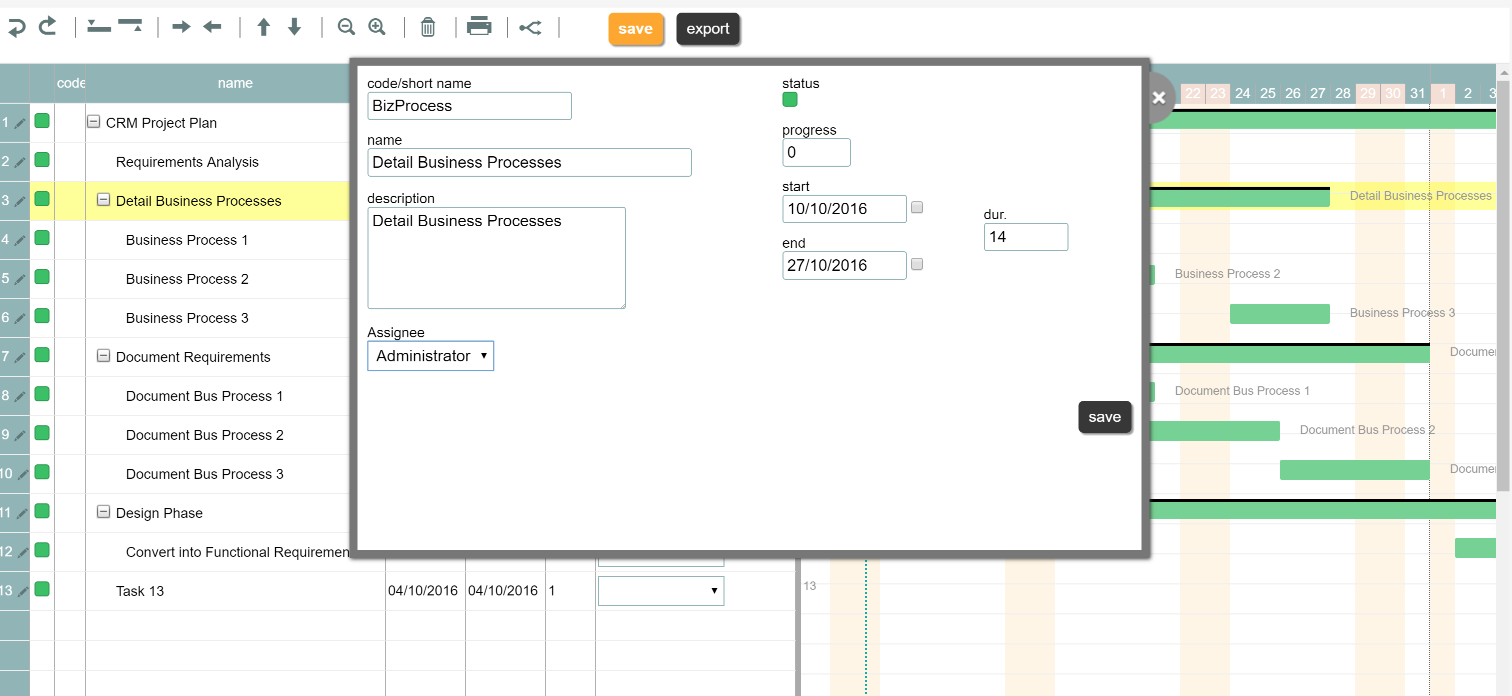
Task: Delete the selected task with the trash icon
Action: (428, 27)
